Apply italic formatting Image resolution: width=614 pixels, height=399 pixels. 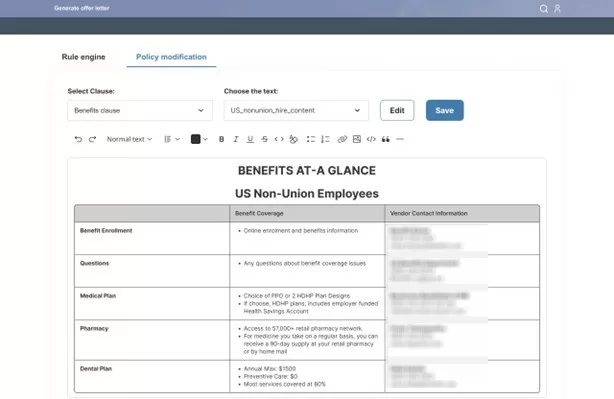click(235, 139)
